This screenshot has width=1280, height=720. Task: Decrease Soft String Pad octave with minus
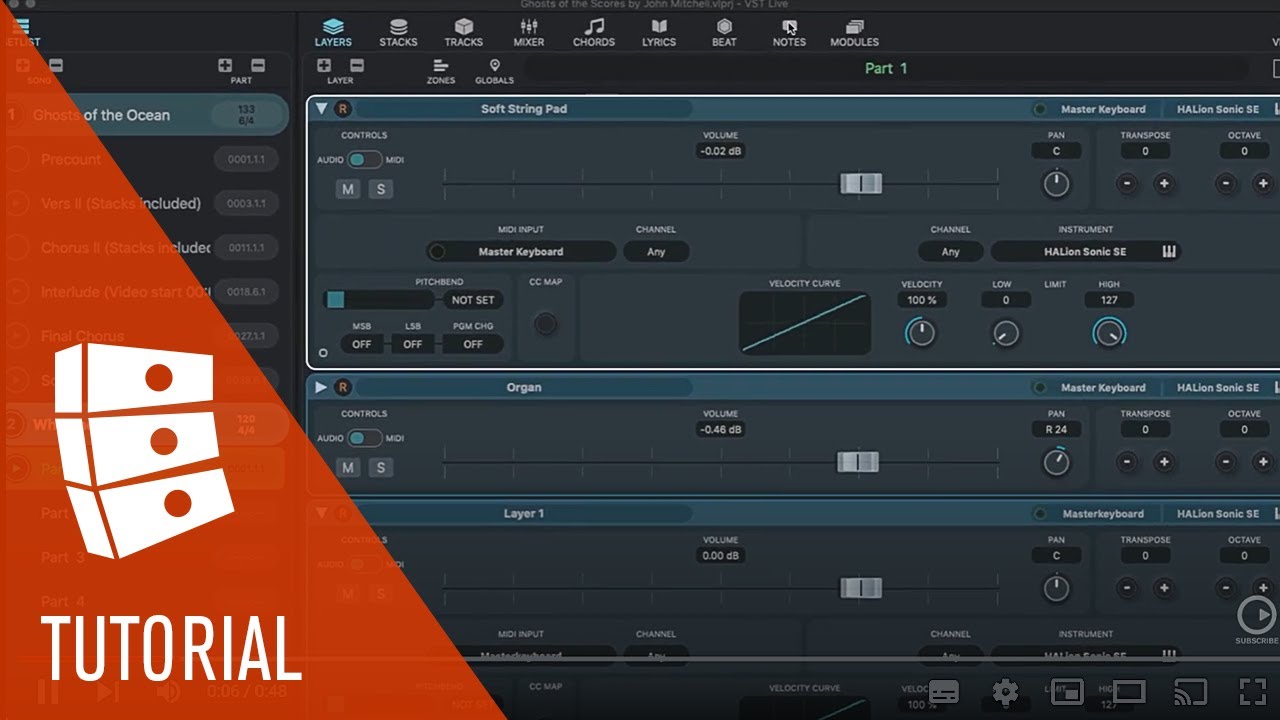[1226, 183]
